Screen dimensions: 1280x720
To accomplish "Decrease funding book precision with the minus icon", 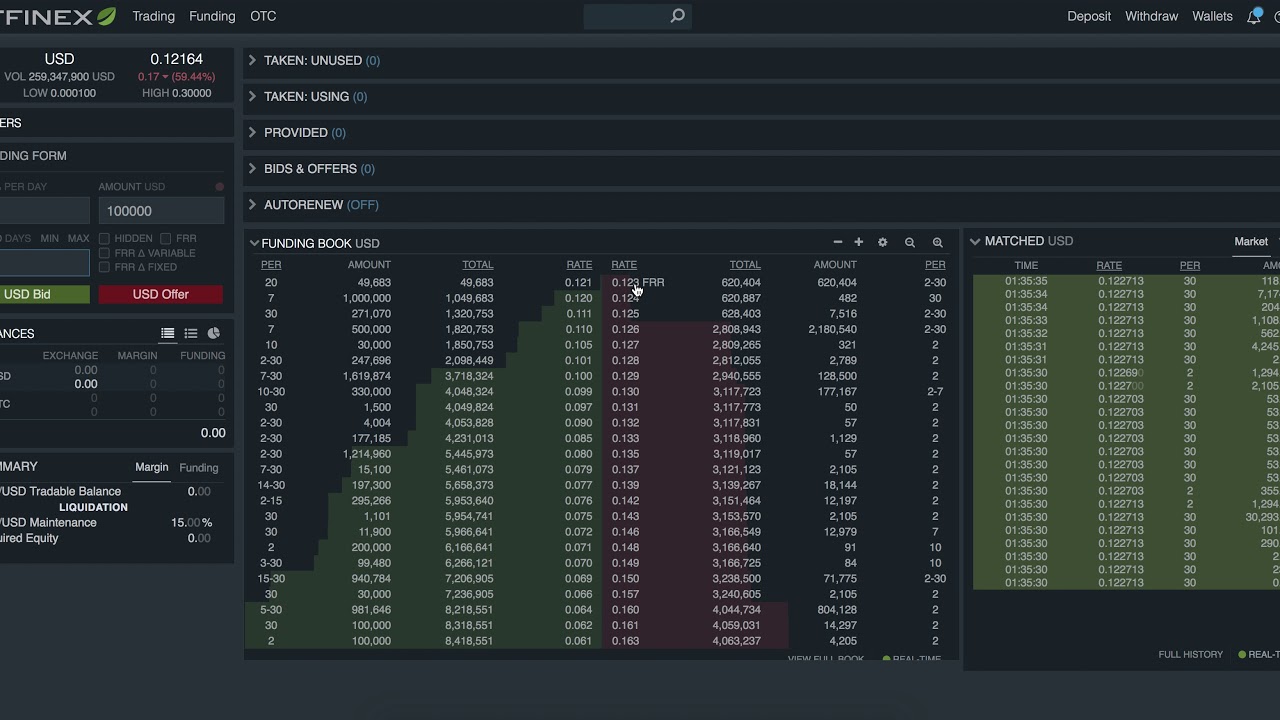I will pyautogui.click(x=838, y=242).
